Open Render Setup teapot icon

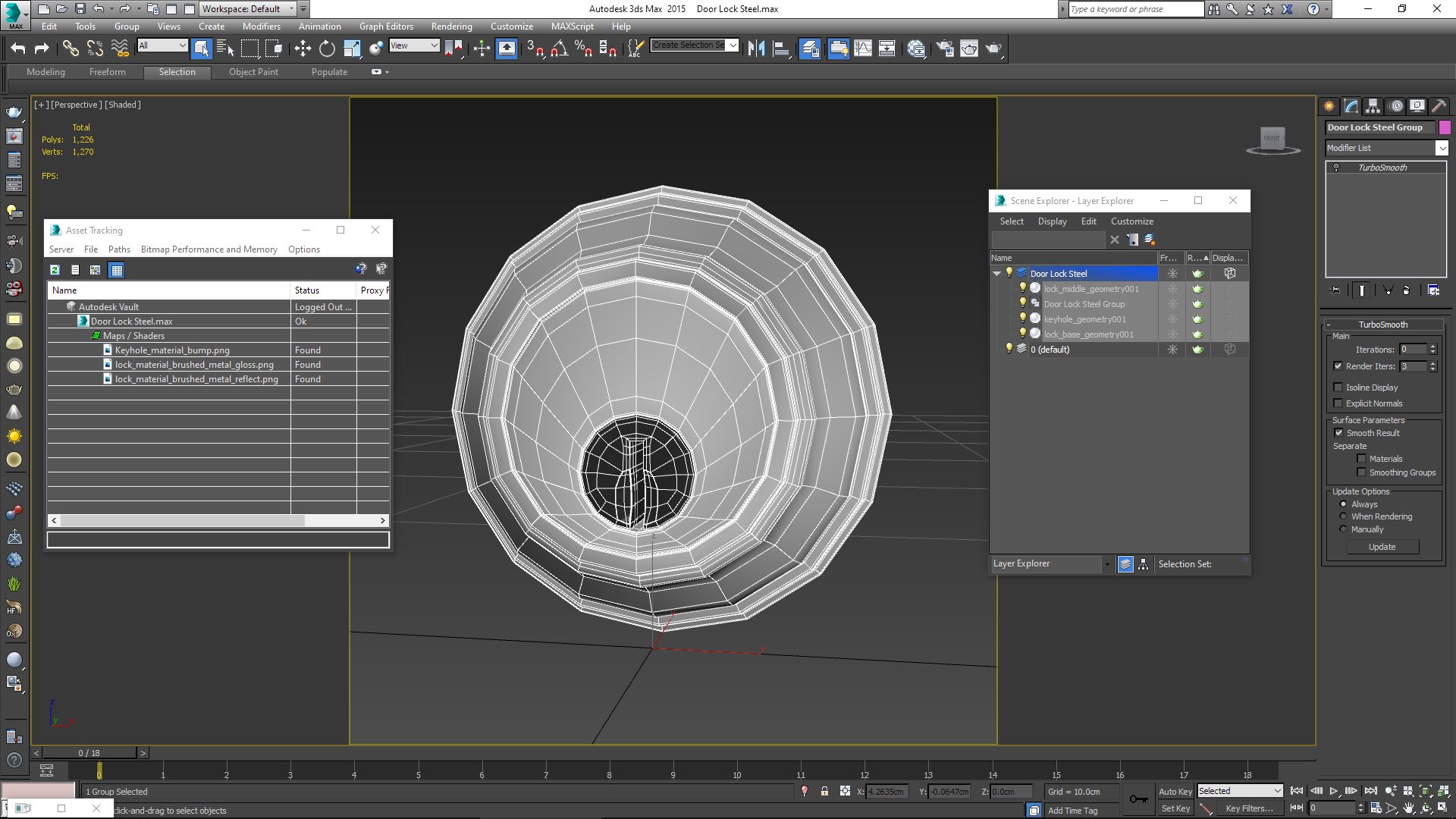(944, 49)
